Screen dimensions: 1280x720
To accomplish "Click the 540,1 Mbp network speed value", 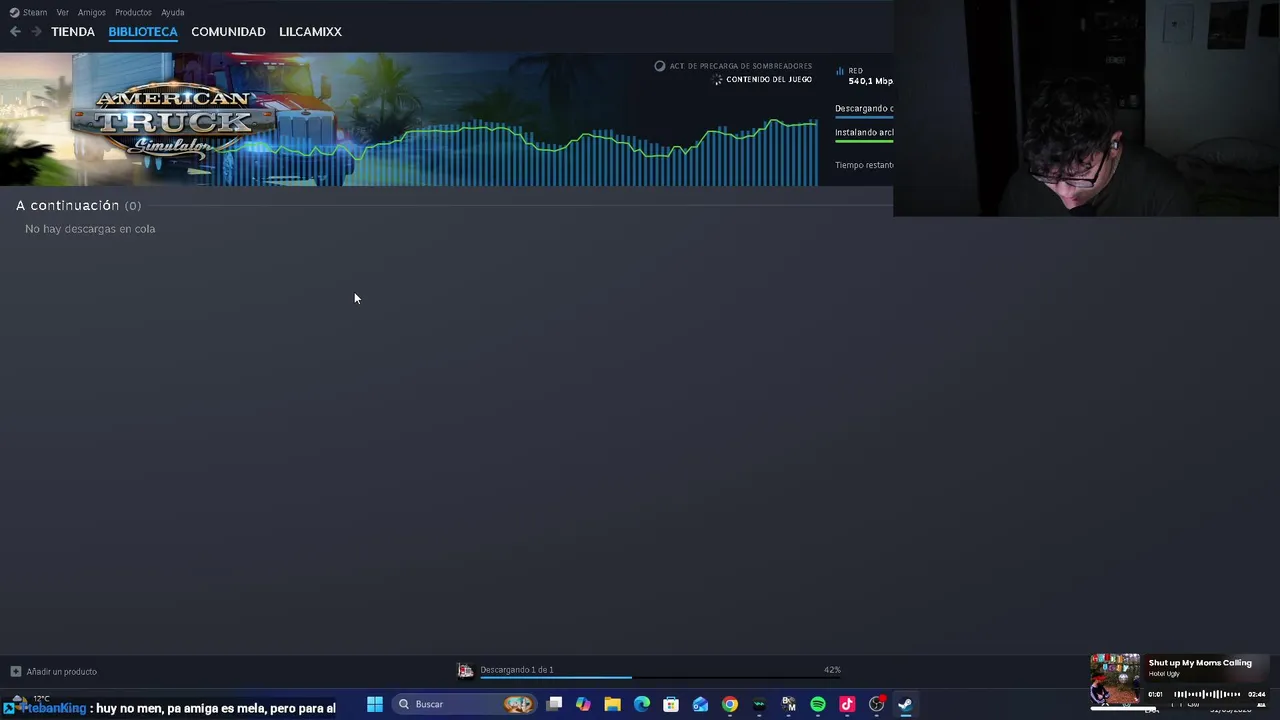I will pyautogui.click(x=870, y=81).
